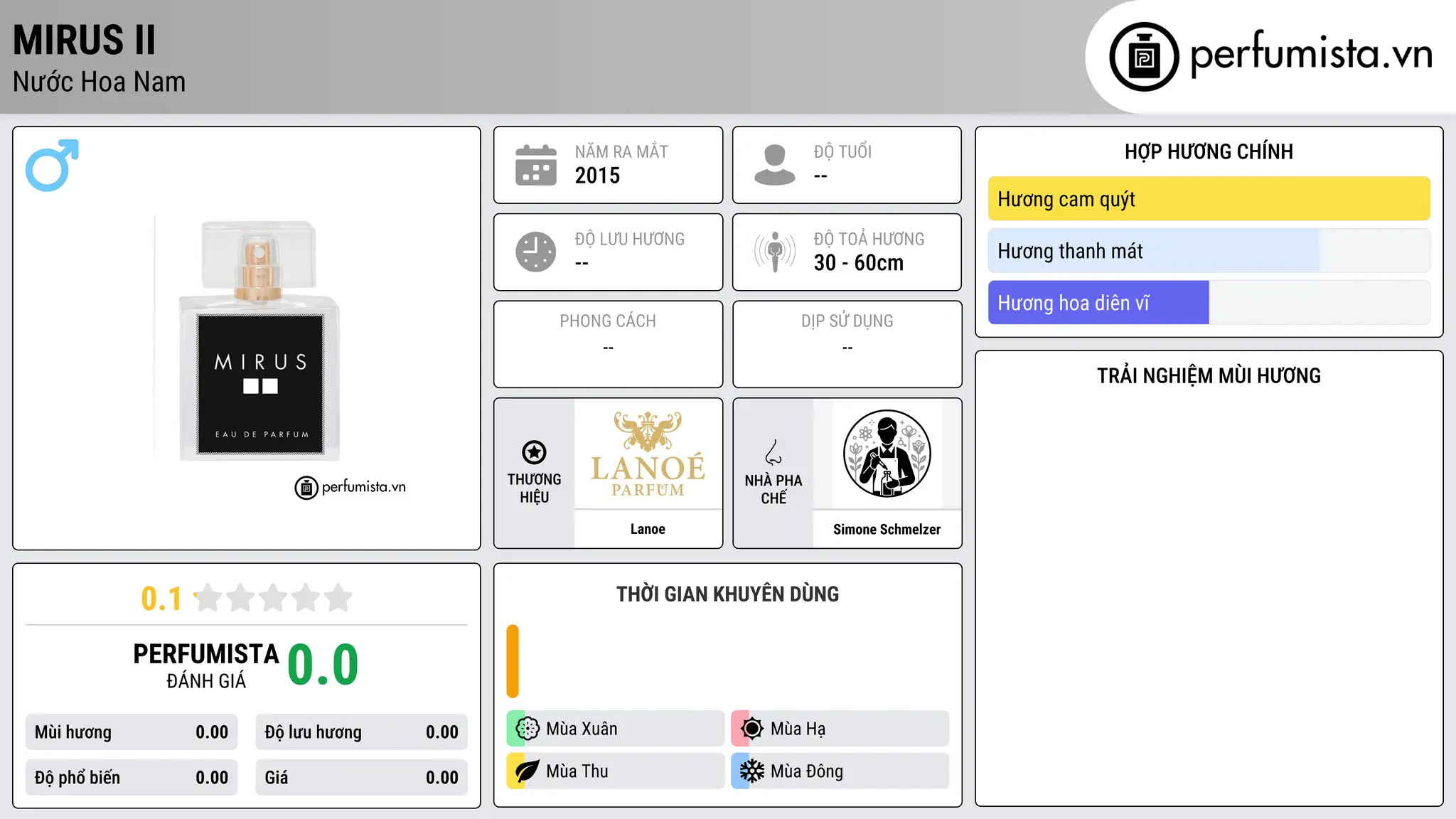Click the THƯƠNG HIỆU label
The width and height of the screenshot is (1456, 819).
click(534, 488)
